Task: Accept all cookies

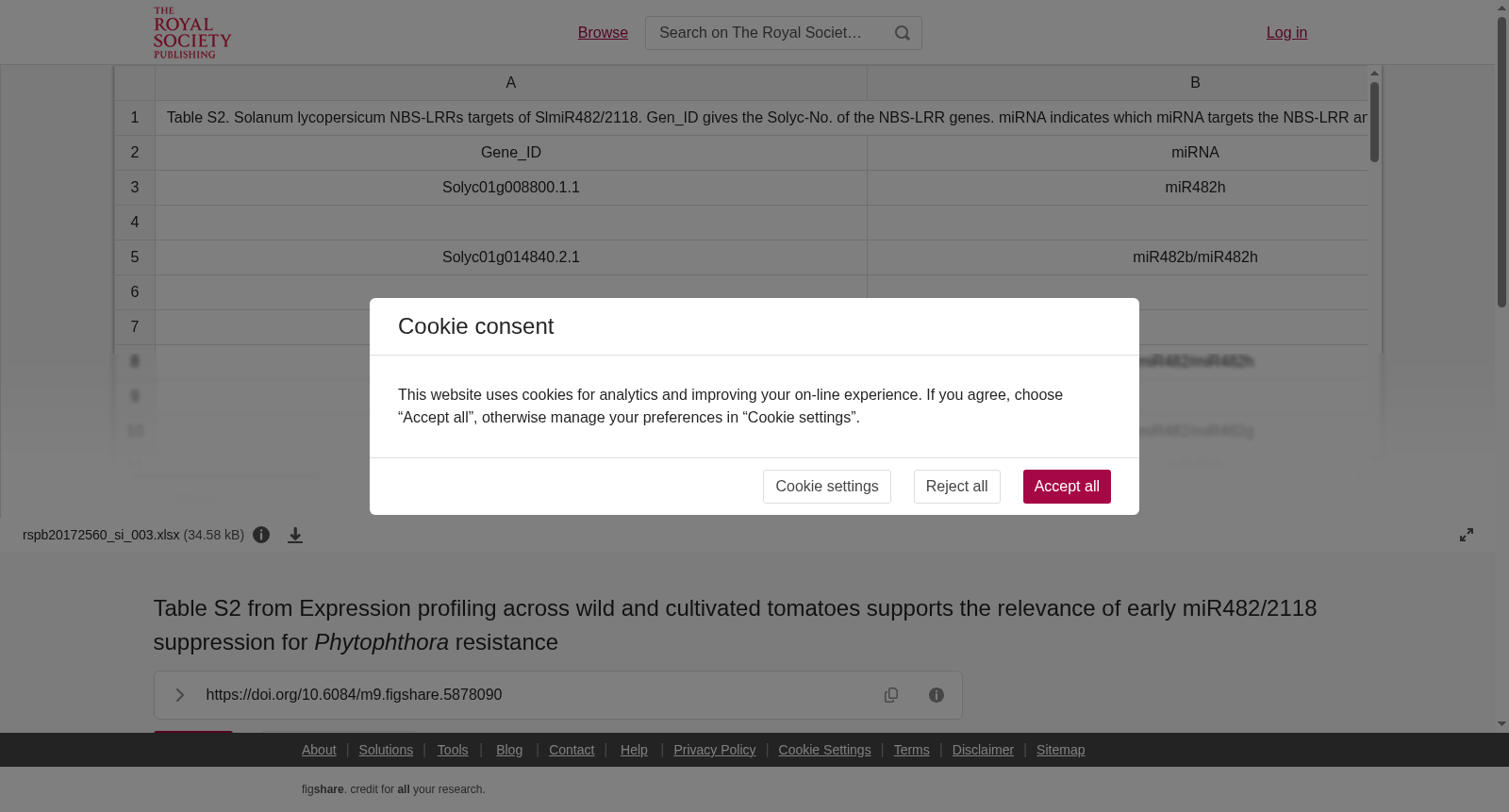Action: pyautogui.click(x=1067, y=487)
